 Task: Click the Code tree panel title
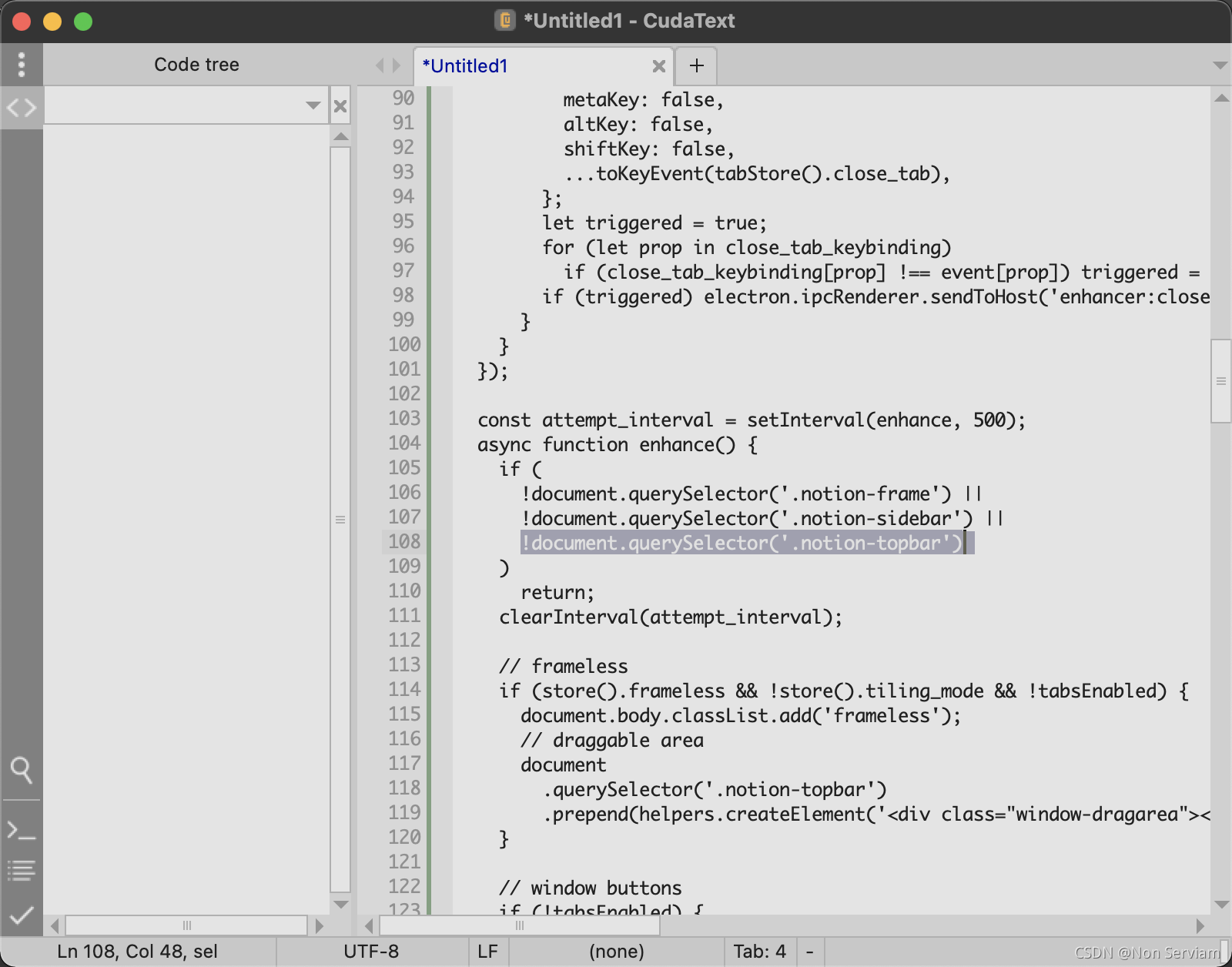tap(196, 65)
